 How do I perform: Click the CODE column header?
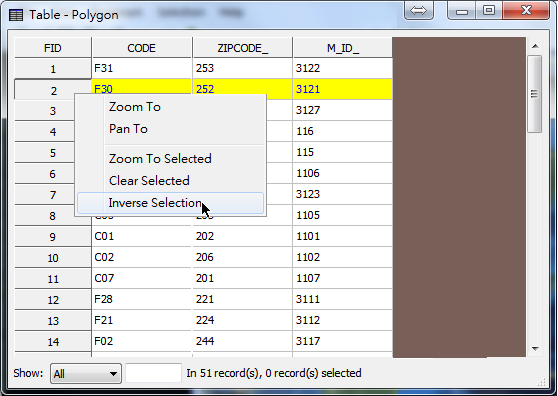pyautogui.click(x=142, y=48)
